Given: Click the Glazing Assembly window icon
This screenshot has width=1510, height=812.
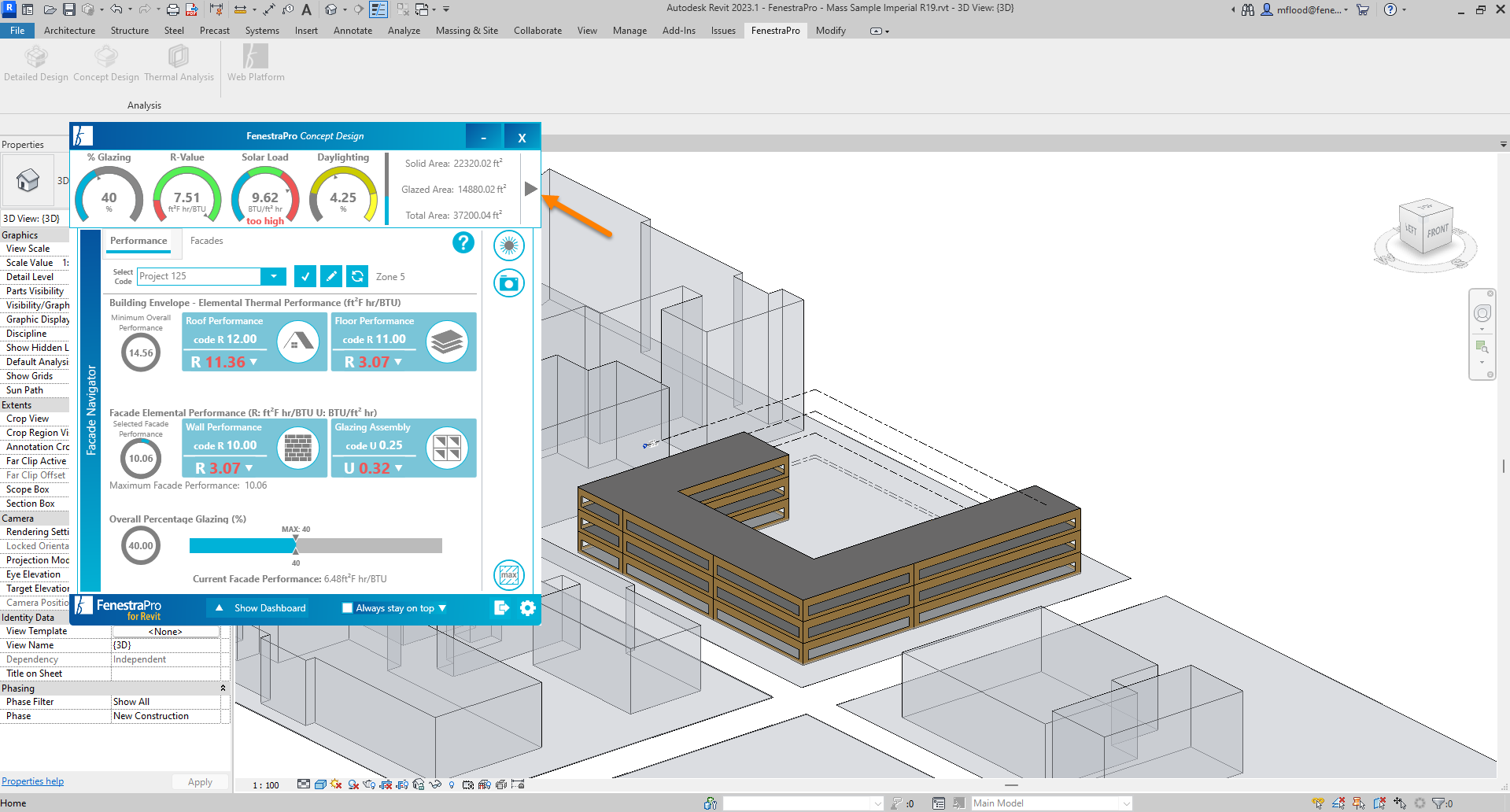Looking at the screenshot, I should pyautogui.click(x=447, y=448).
